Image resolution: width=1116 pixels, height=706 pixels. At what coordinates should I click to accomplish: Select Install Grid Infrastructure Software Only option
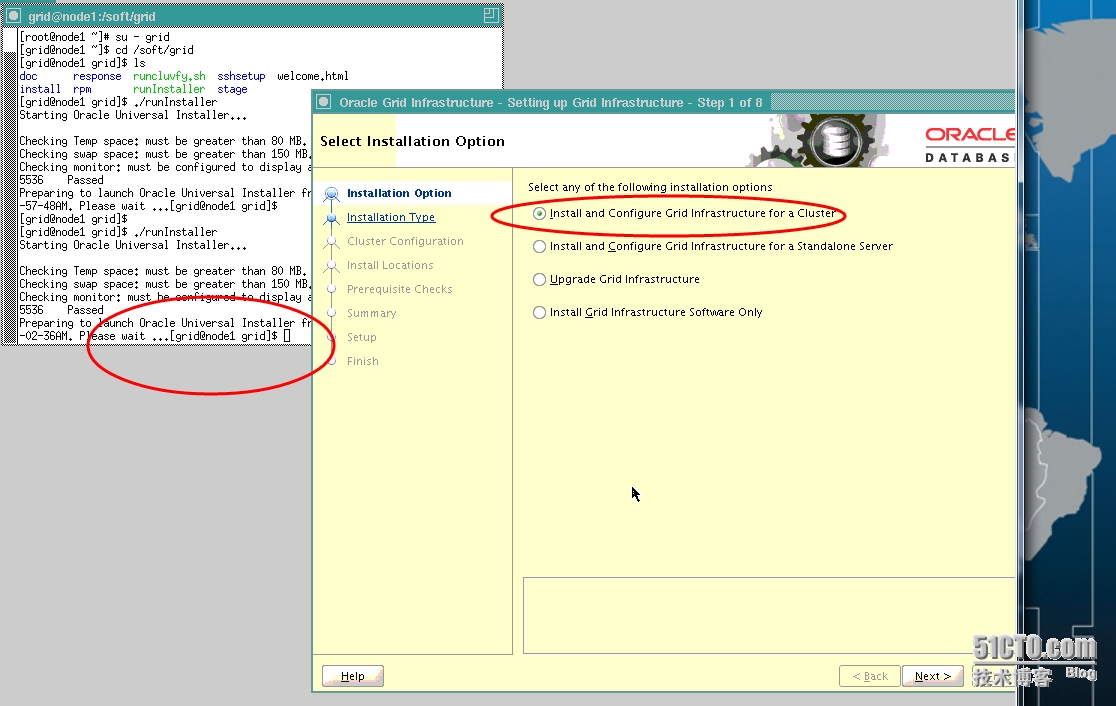539,312
